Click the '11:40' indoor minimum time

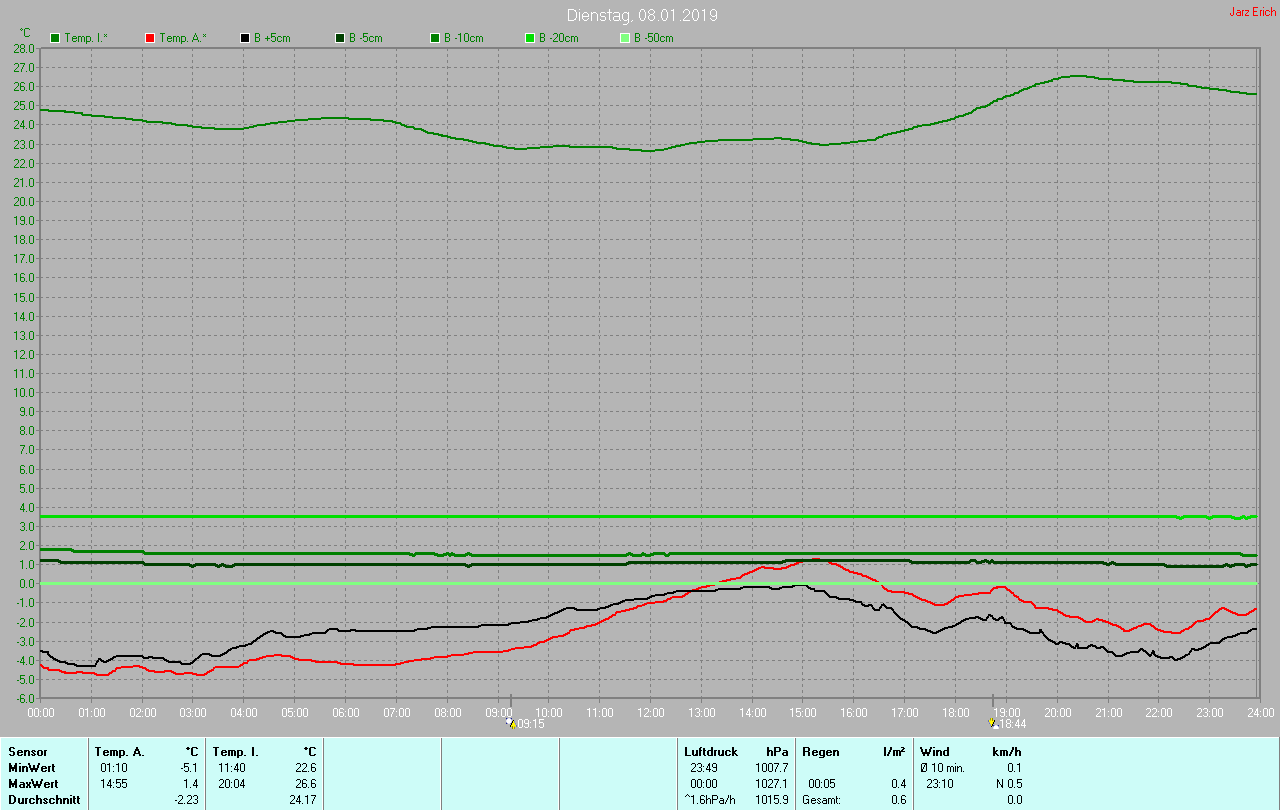(231, 767)
